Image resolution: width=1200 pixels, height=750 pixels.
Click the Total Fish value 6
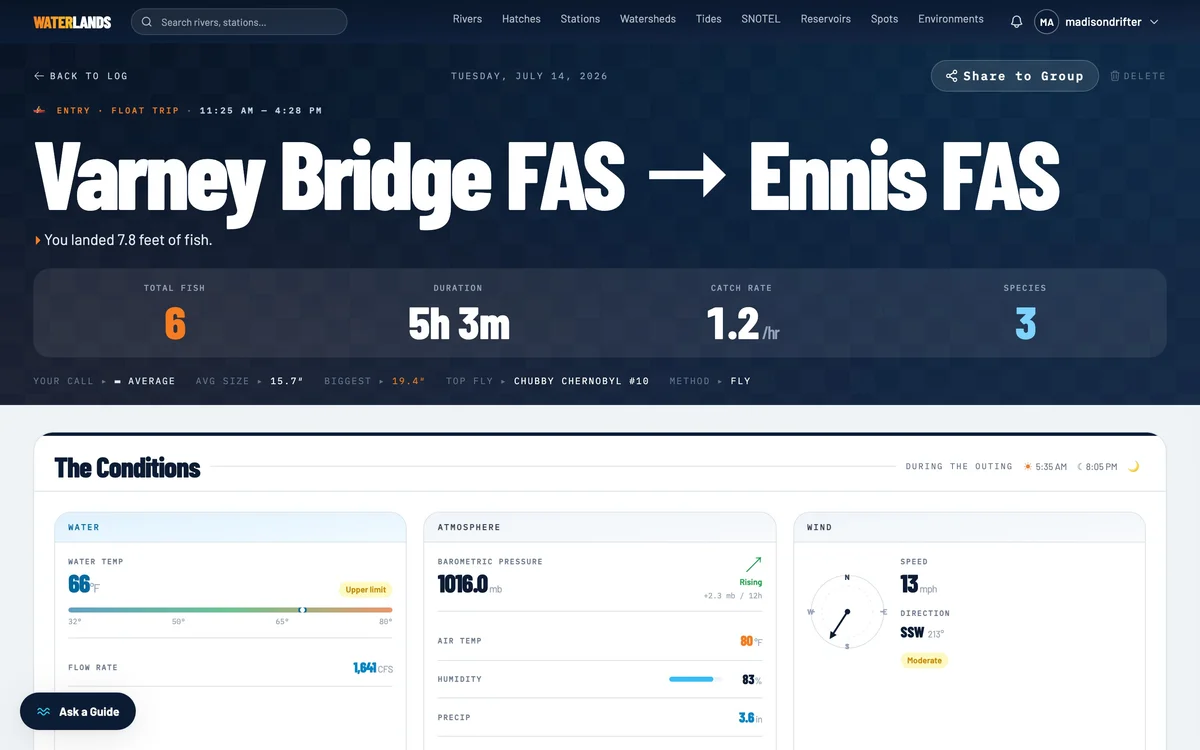point(175,324)
